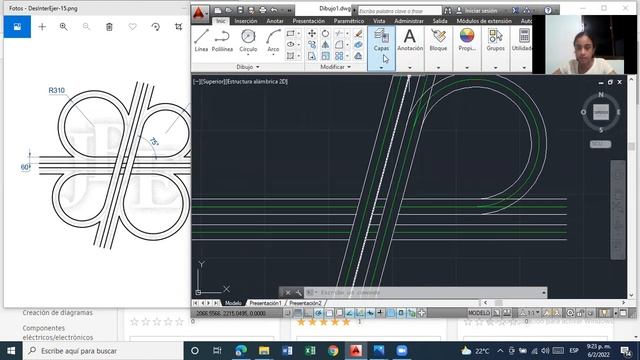640x360 pixels.
Task: Select the Copy tool in Modificar panel
Action: pyautogui.click(x=312, y=44)
